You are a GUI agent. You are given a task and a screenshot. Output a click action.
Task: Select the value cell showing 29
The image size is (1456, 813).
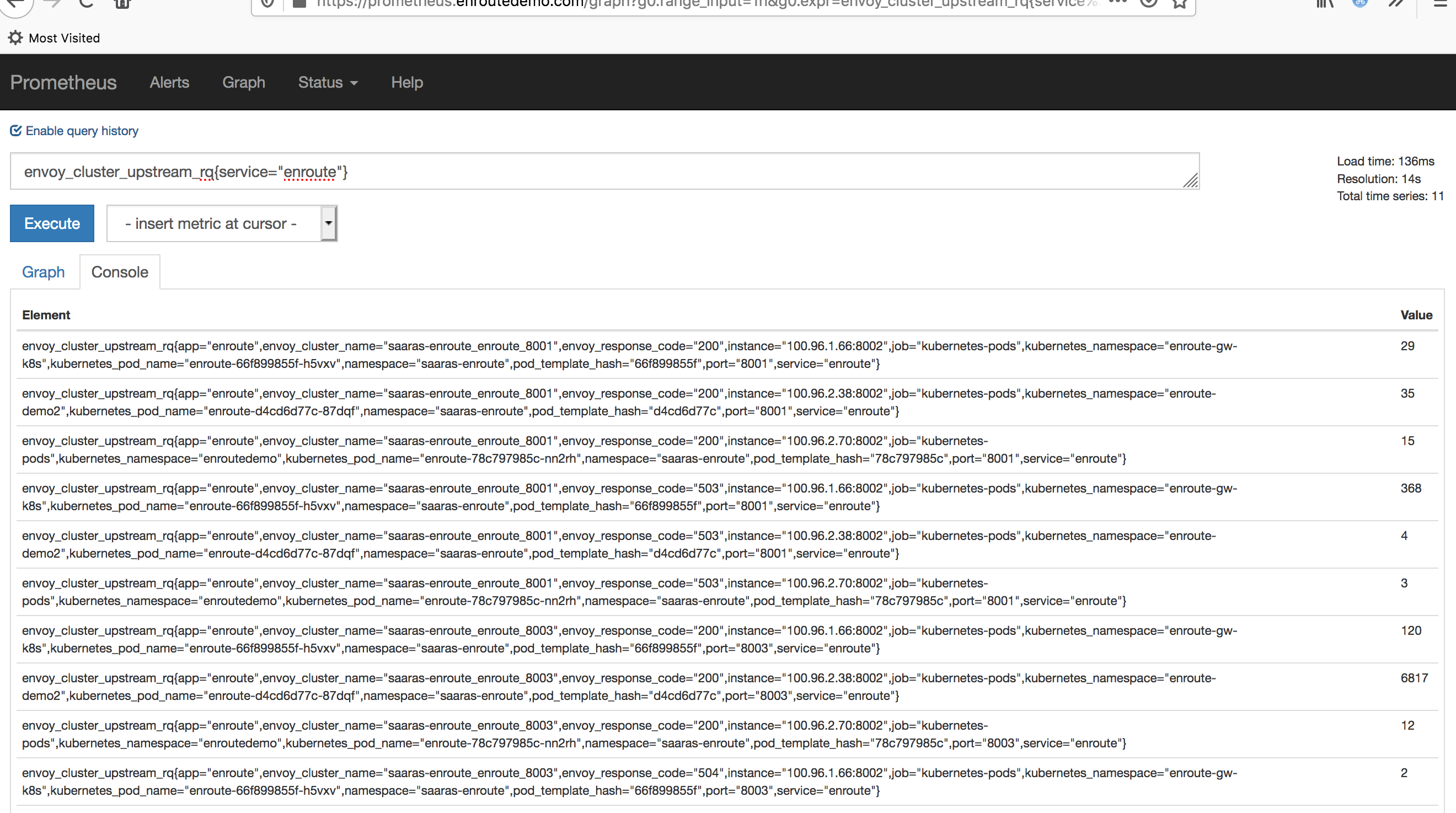pos(1407,346)
